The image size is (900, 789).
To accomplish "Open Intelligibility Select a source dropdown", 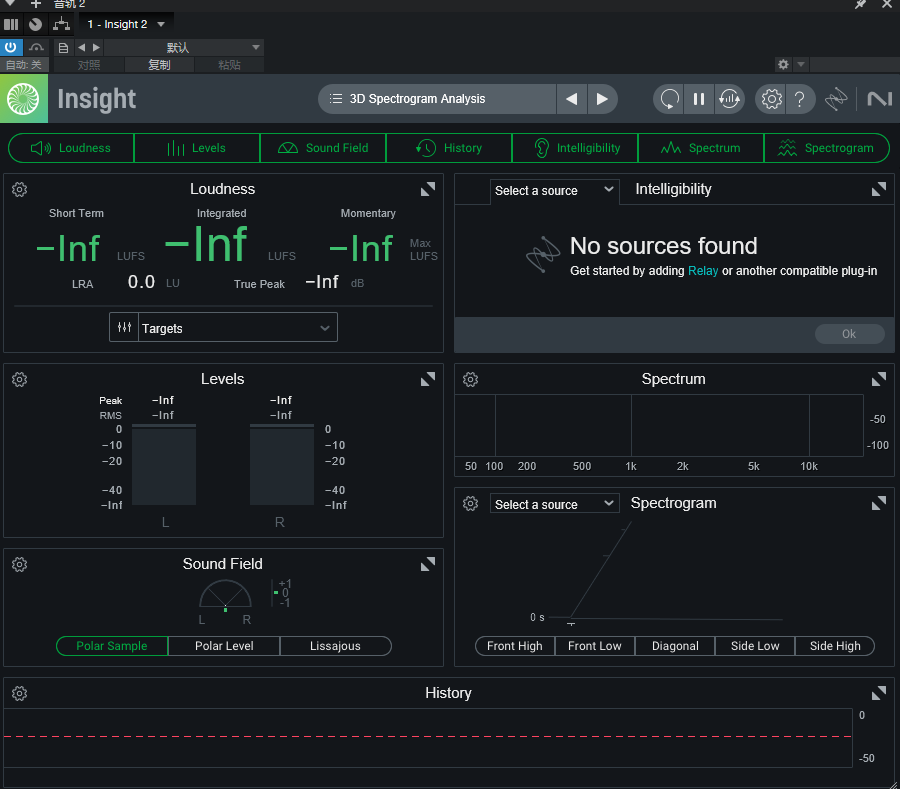I will (x=554, y=191).
